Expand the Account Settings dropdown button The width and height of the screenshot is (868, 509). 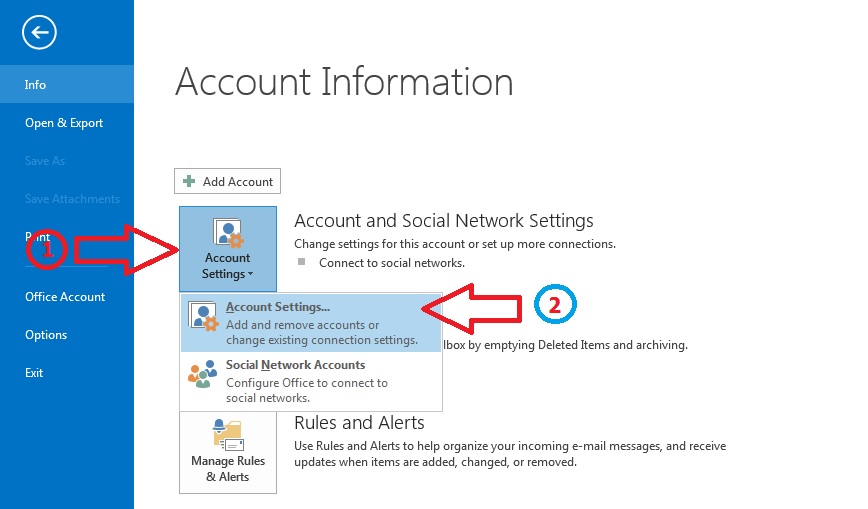point(228,249)
